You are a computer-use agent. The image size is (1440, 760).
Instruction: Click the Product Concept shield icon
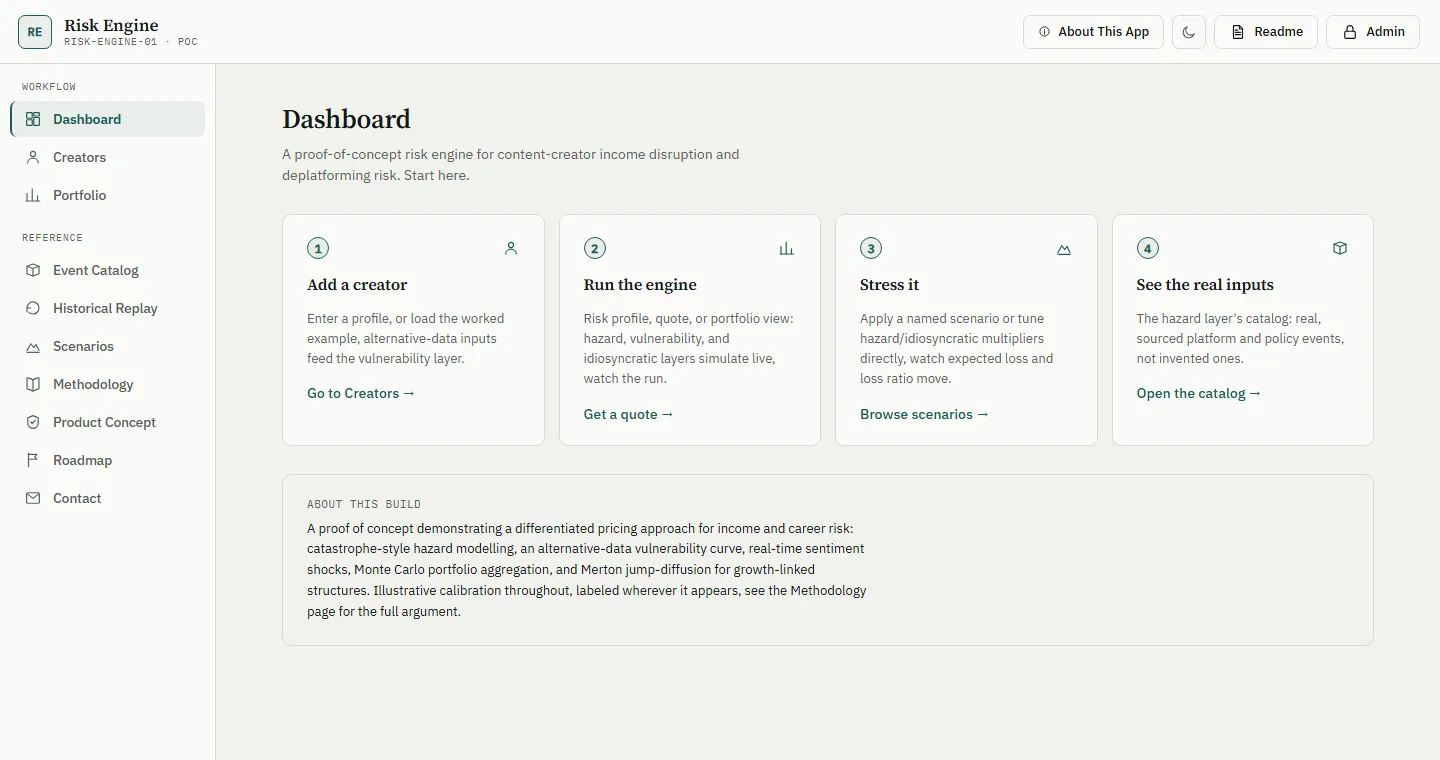coord(33,422)
